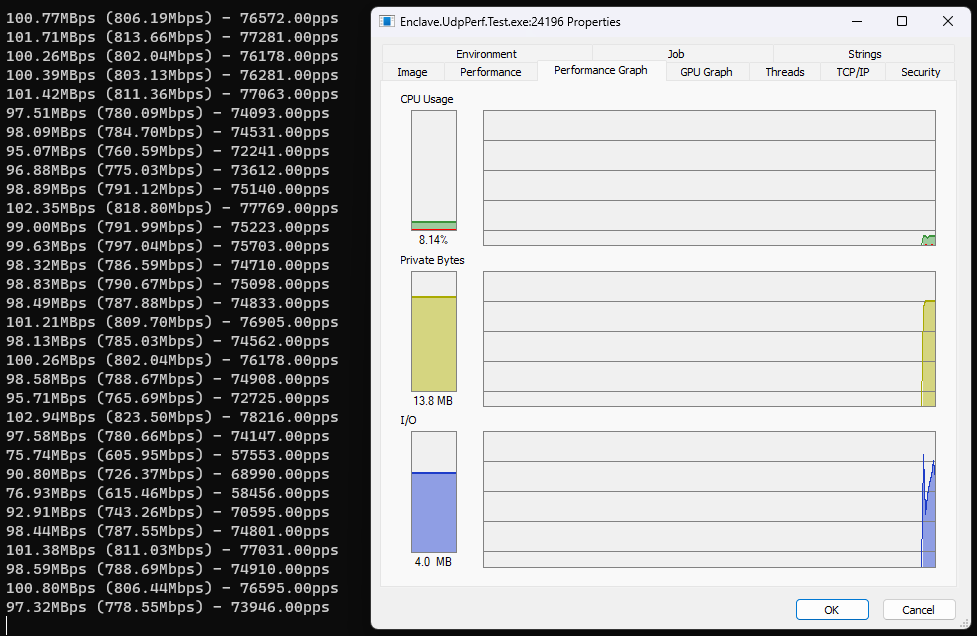The width and height of the screenshot is (977, 636).
Task: Click terminal line 101.38MBps (811.03Mbps)
Action: [172, 550]
